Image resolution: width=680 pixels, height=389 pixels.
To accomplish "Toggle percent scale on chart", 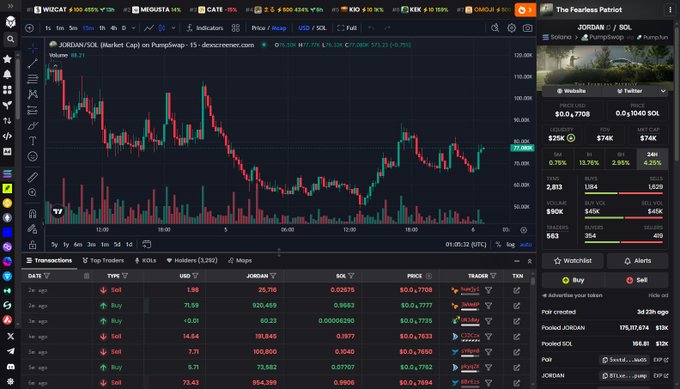I will [498, 245].
